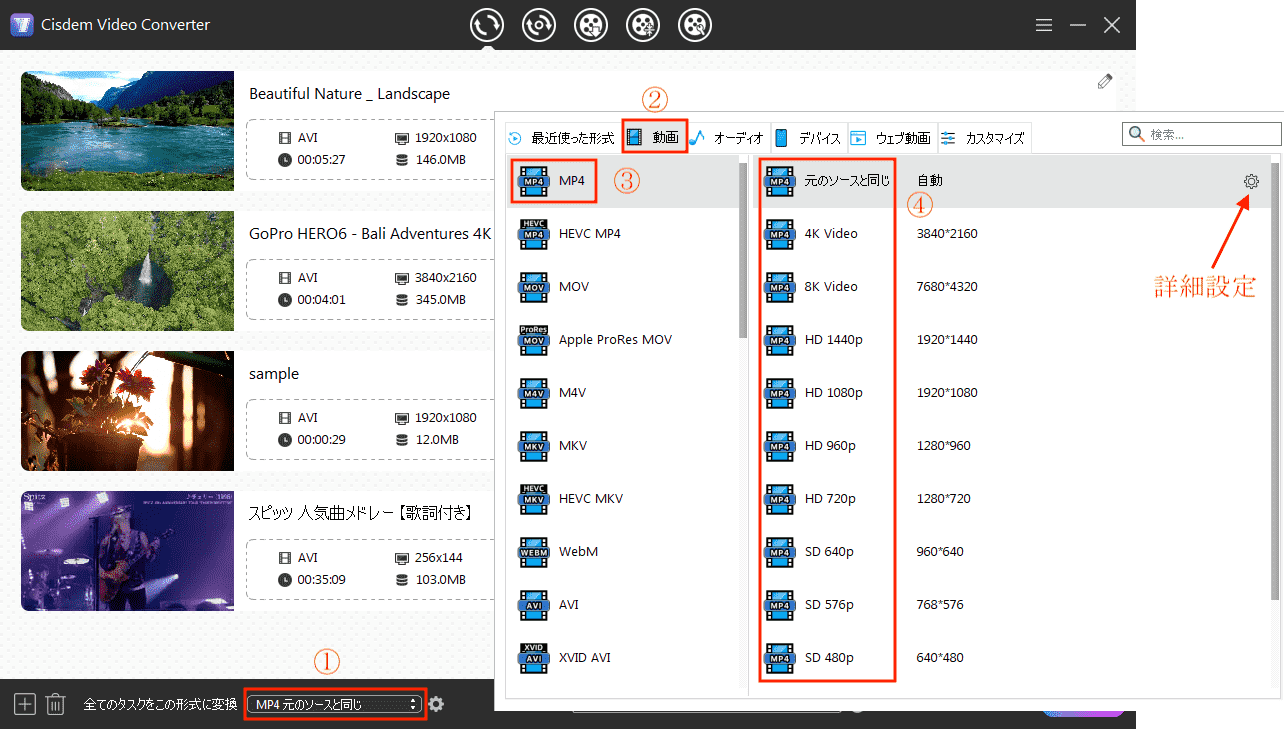Click the trash delete icon
The width and height of the screenshot is (1284, 729).
pyautogui.click(x=56, y=704)
